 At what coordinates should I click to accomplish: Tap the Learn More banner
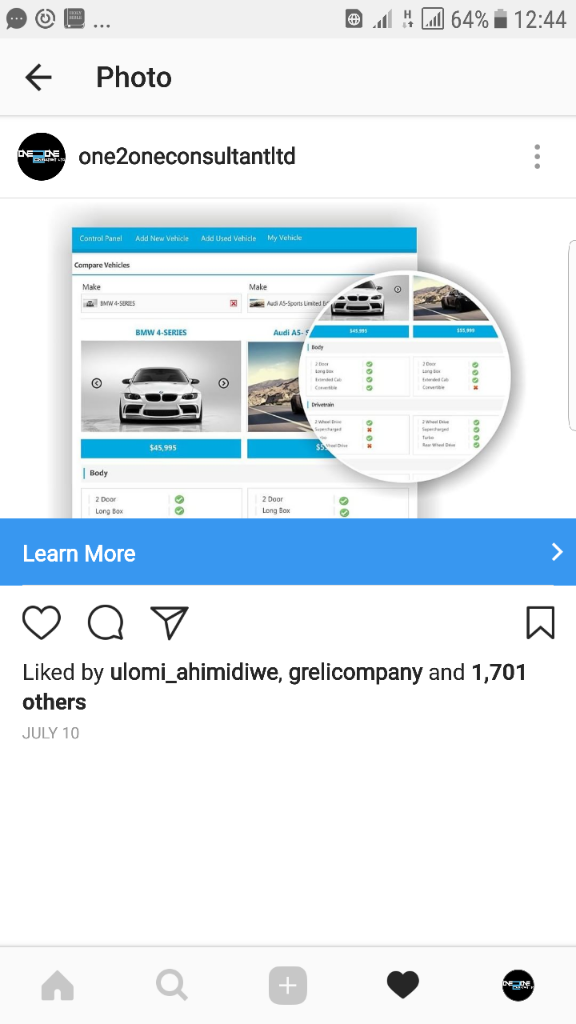pyautogui.click(x=288, y=552)
